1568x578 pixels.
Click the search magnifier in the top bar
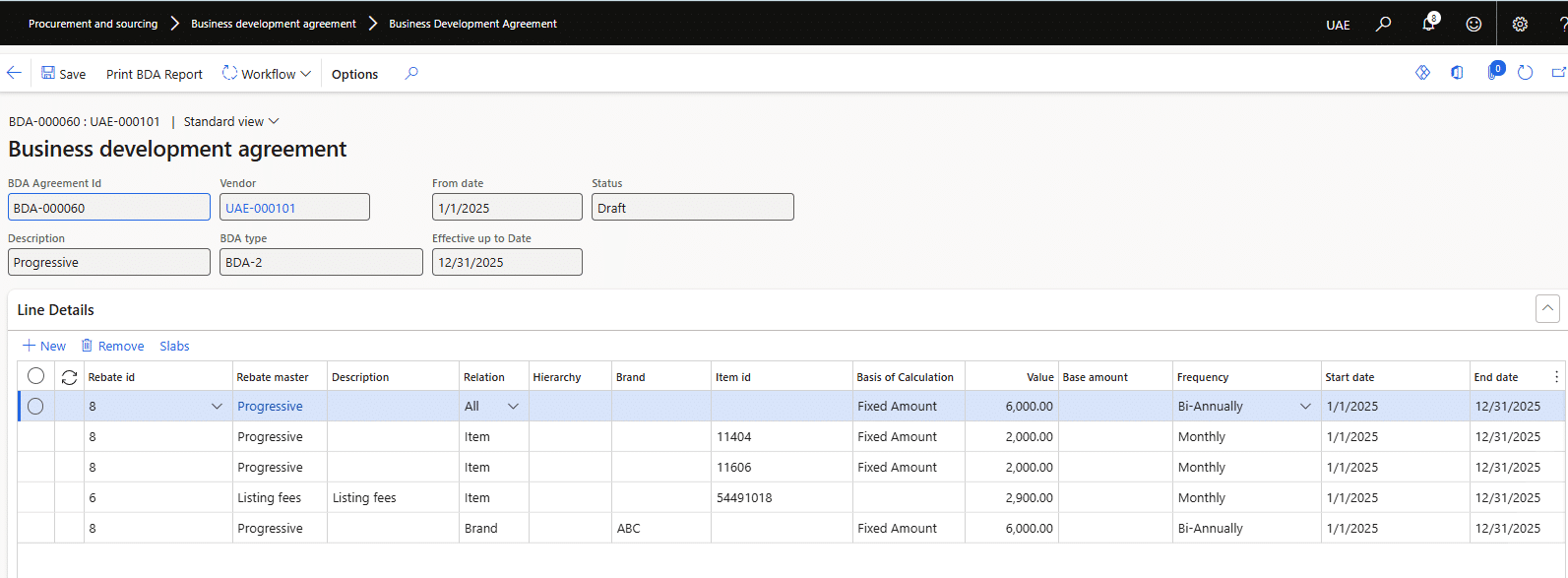pos(1383,24)
